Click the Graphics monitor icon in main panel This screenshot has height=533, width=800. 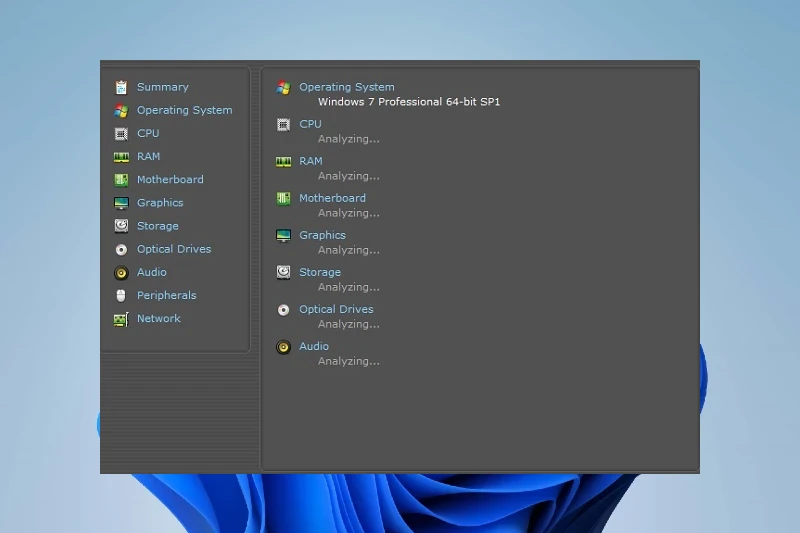(x=283, y=236)
